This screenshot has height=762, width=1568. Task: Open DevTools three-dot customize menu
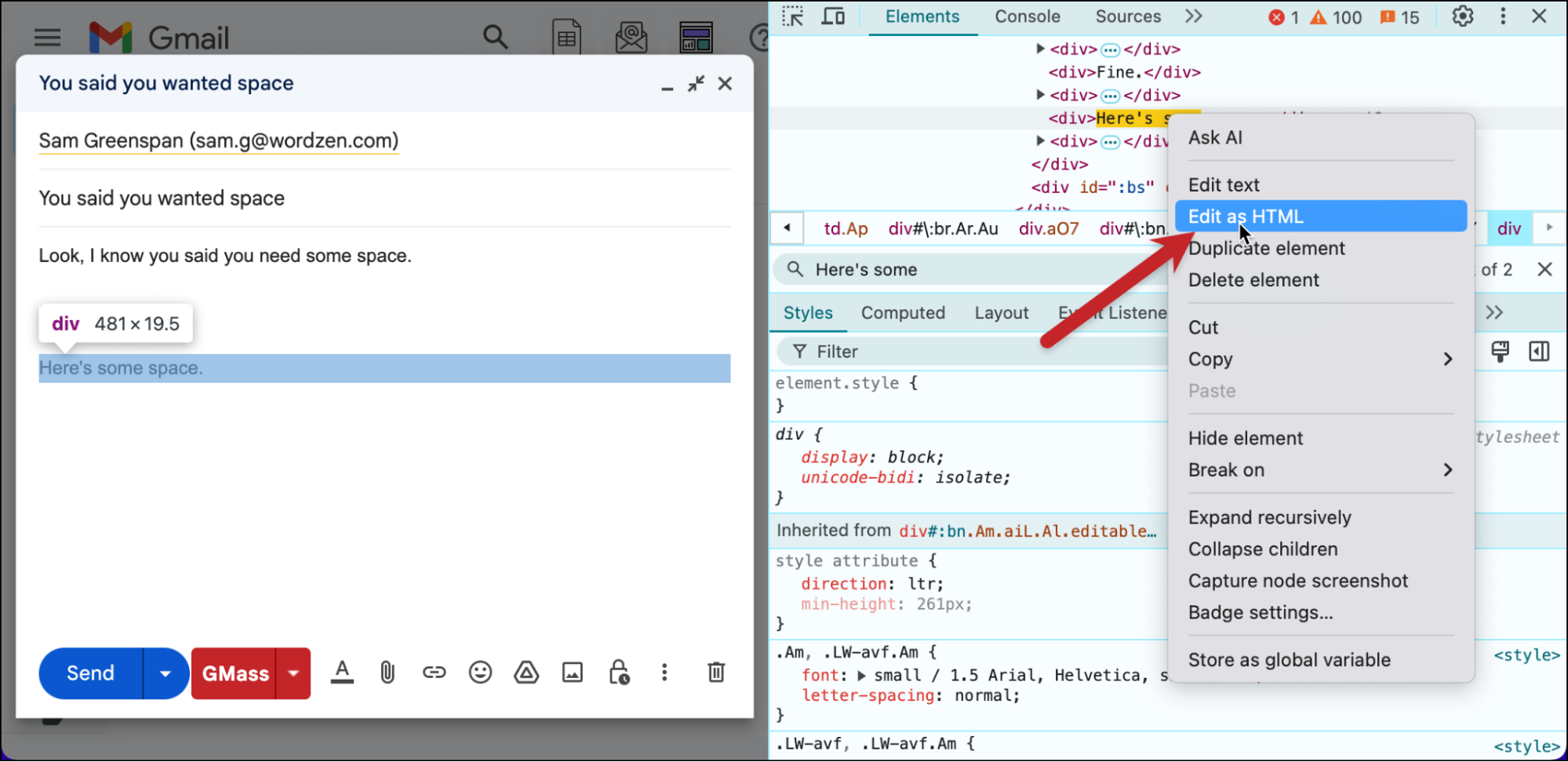(x=1503, y=16)
